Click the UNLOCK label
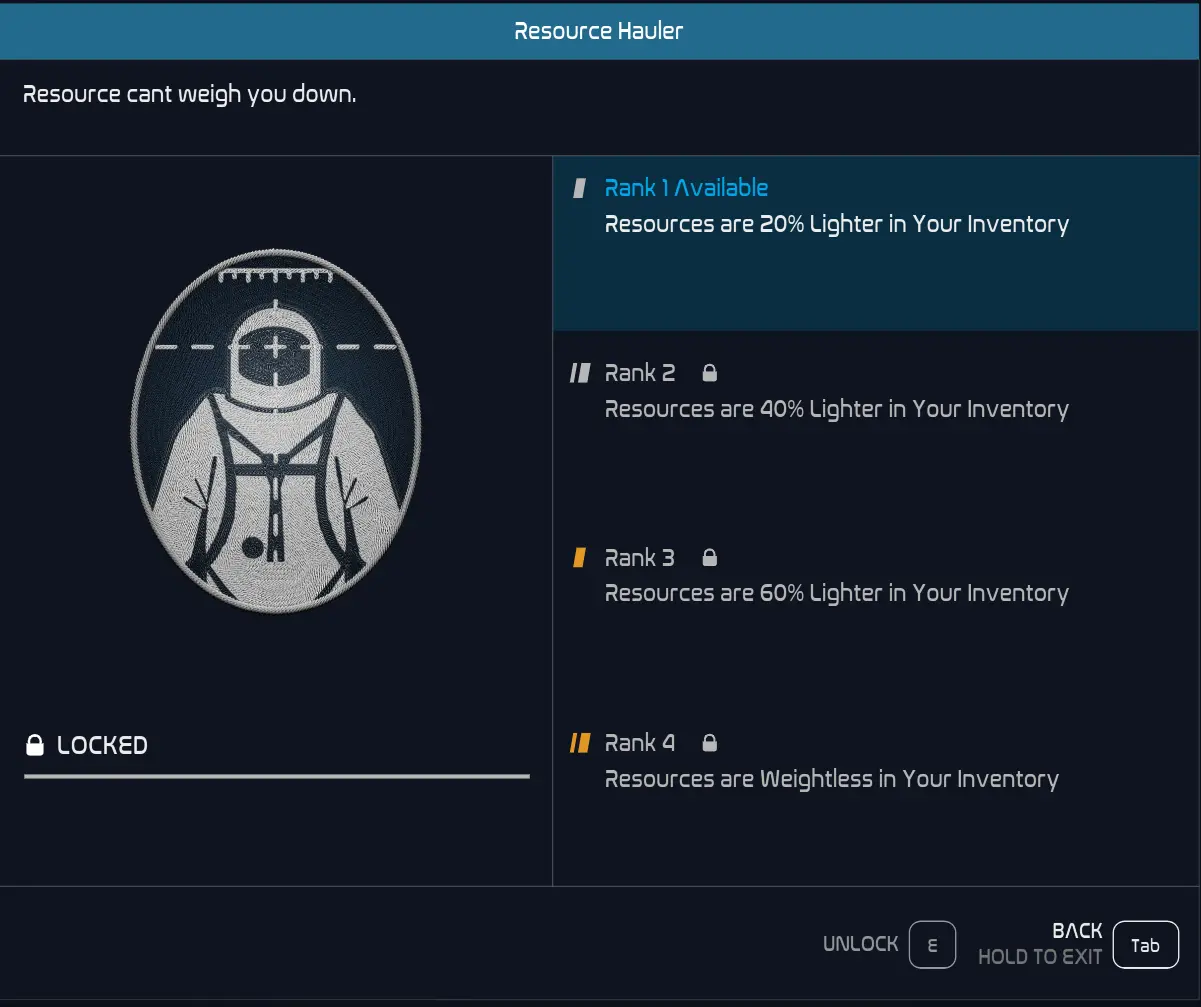Image resolution: width=1201 pixels, height=1007 pixels. pos(861,944)
